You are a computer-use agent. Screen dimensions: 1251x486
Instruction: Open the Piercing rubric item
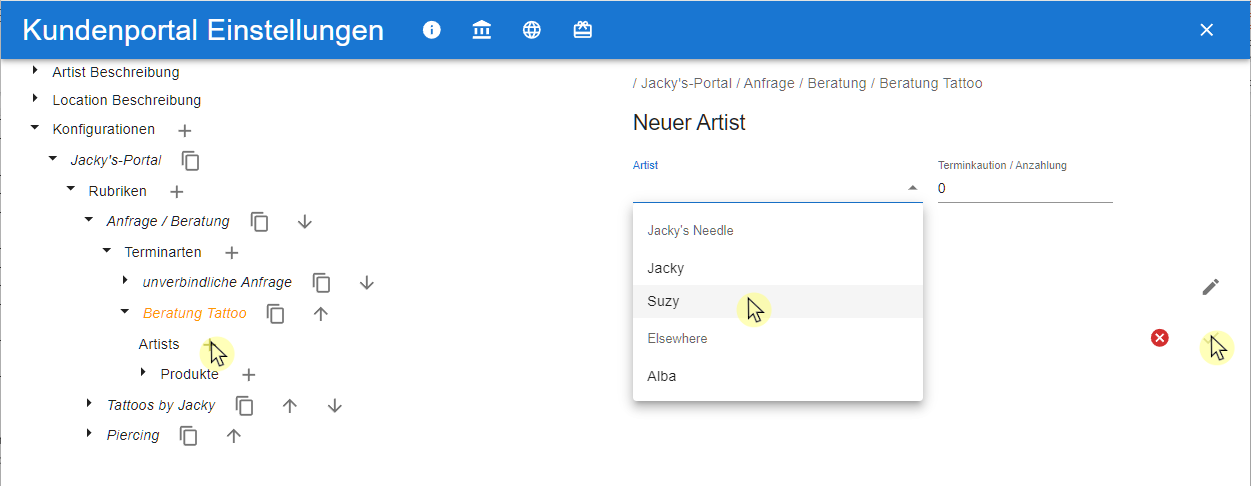133,435
